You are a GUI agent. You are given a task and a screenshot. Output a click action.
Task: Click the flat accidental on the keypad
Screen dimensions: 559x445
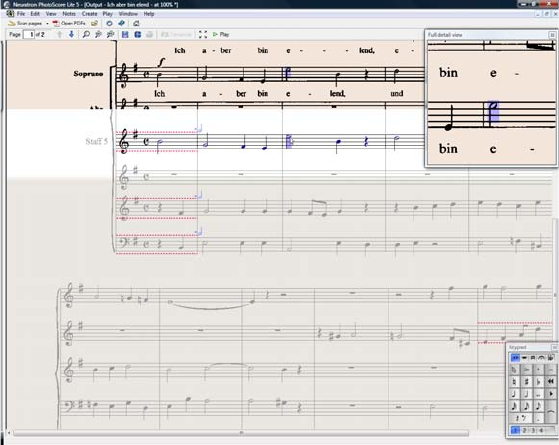(538, 382)
